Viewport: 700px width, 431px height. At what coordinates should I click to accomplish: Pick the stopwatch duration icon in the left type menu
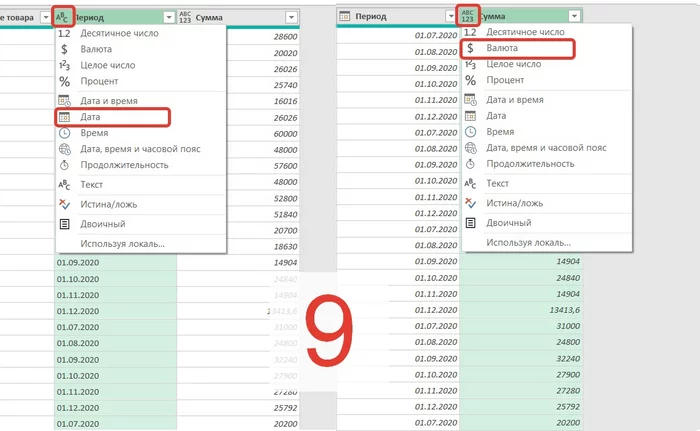pos(64,165)
